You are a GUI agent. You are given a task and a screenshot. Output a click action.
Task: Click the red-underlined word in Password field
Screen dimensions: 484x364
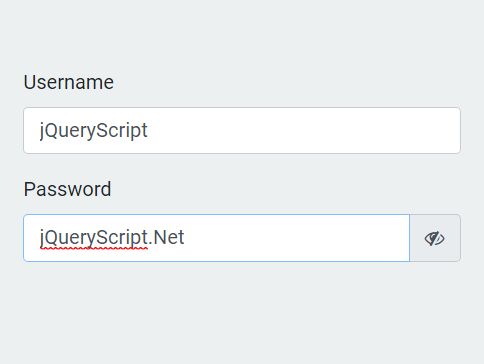[94, 238]
